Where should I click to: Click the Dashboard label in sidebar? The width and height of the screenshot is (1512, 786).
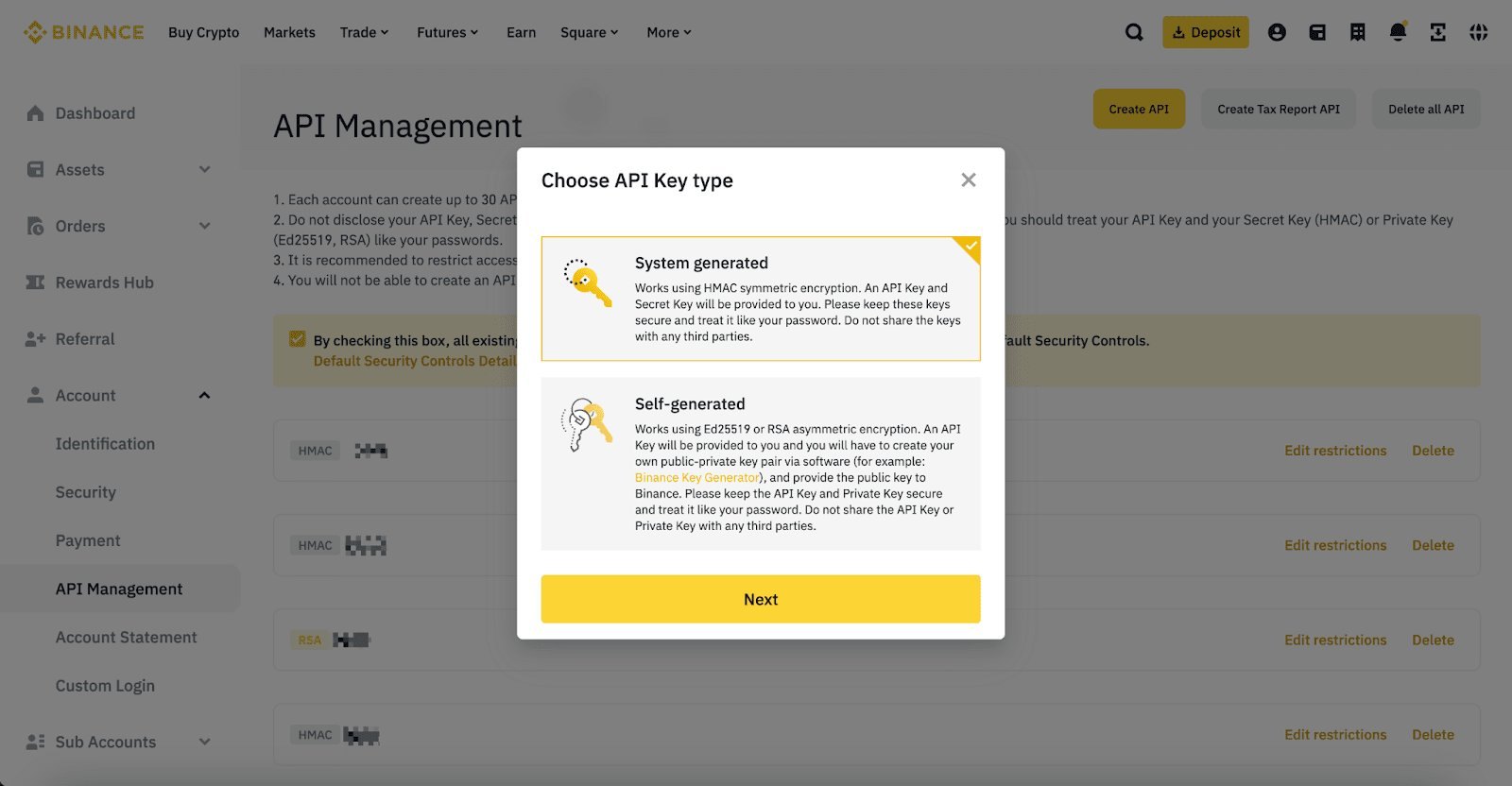click(95, 113)
